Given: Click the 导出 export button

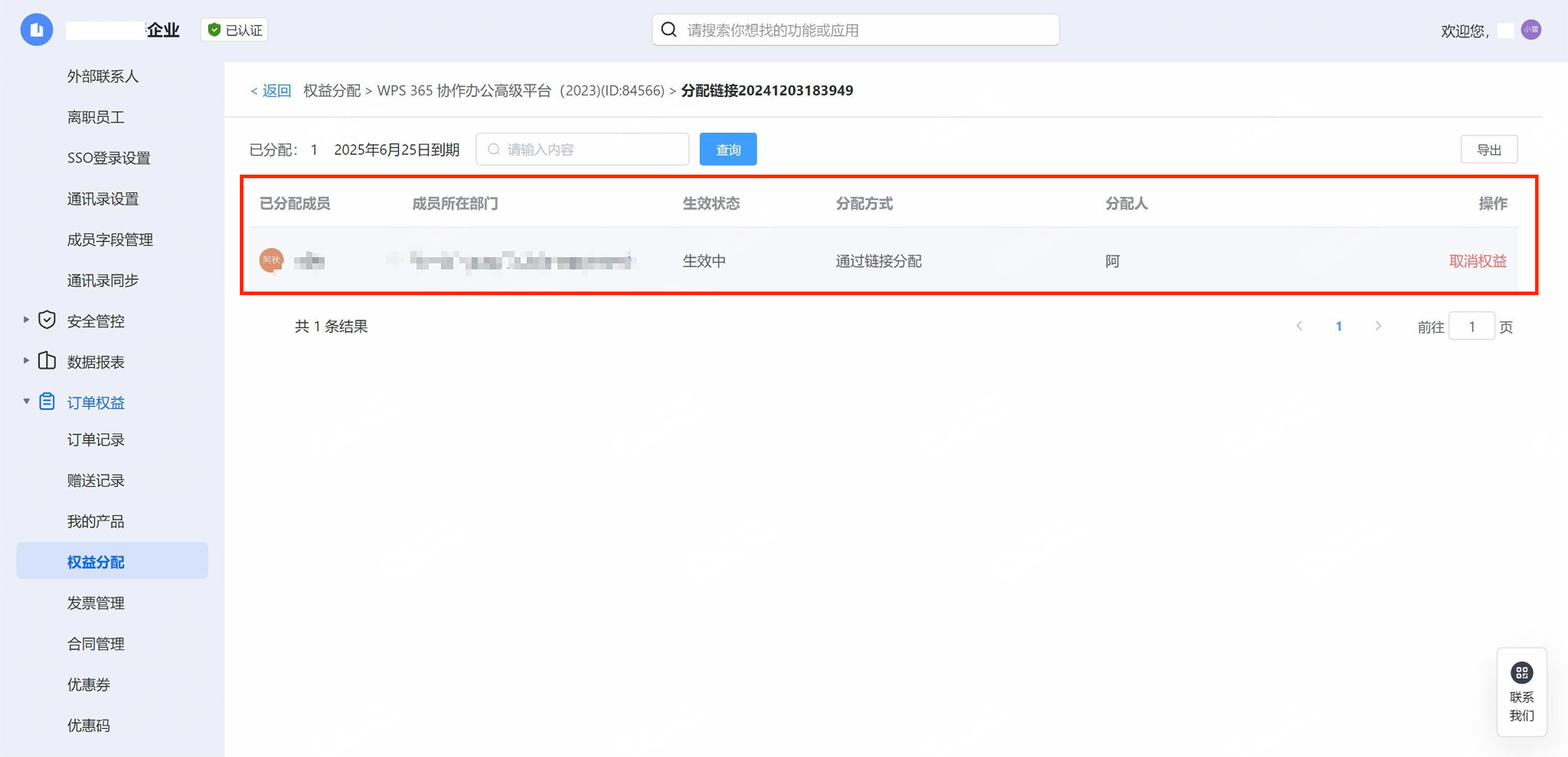Looking at the screenshot, I should pos(1488,149).
